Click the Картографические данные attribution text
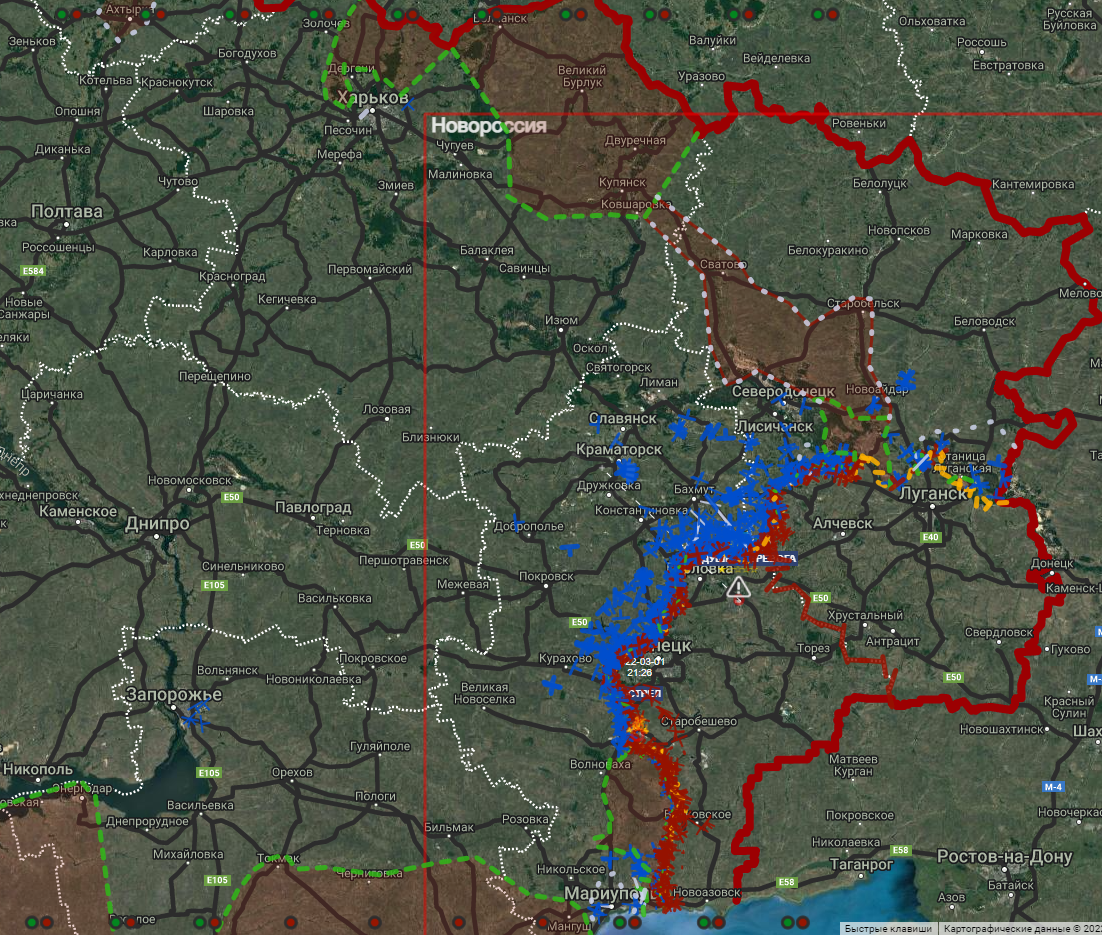This screenshot has width=1102, height=935. point(1022,929)
